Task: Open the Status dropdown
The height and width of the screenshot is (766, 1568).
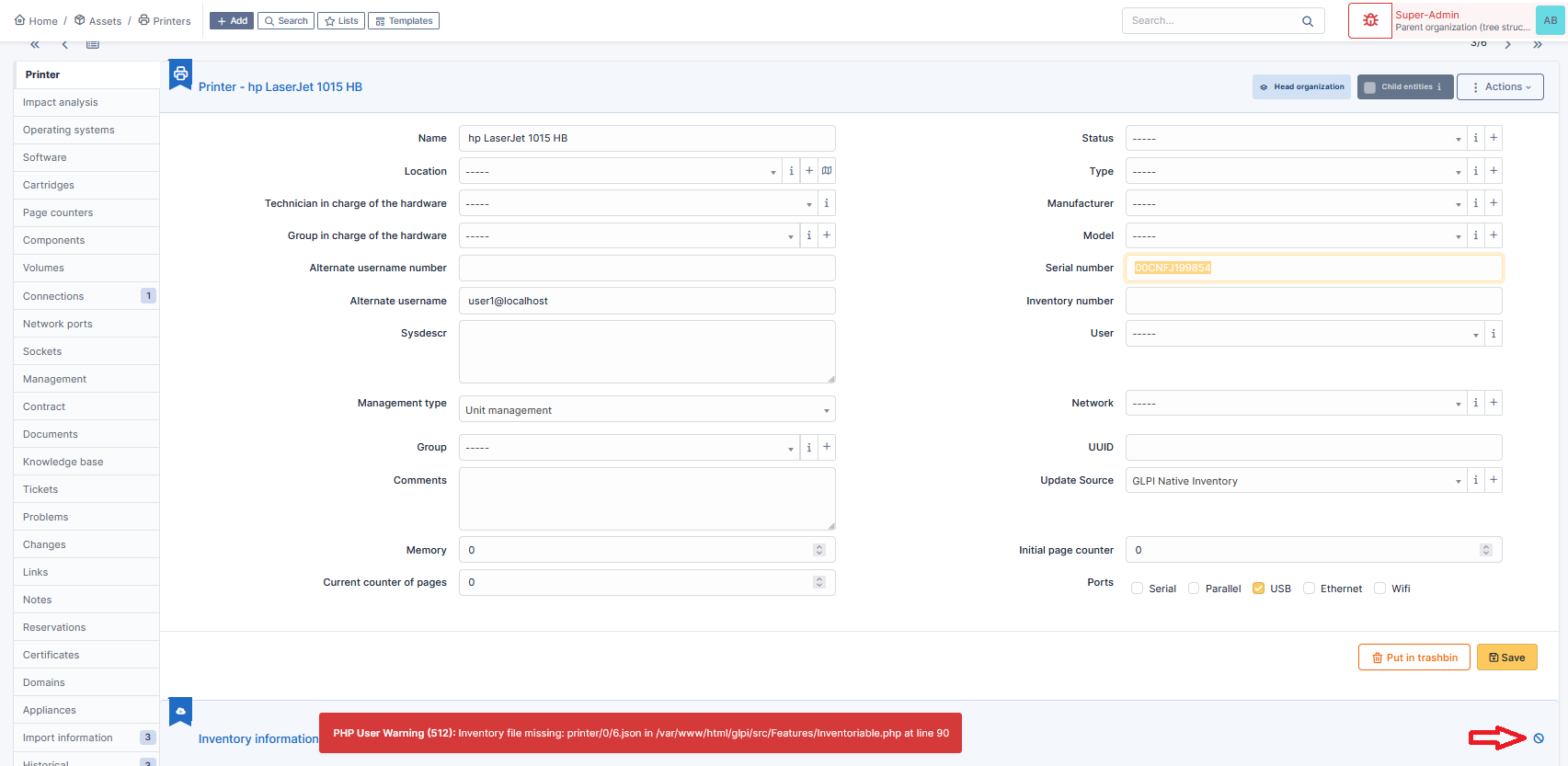Action: point(1296,138)
